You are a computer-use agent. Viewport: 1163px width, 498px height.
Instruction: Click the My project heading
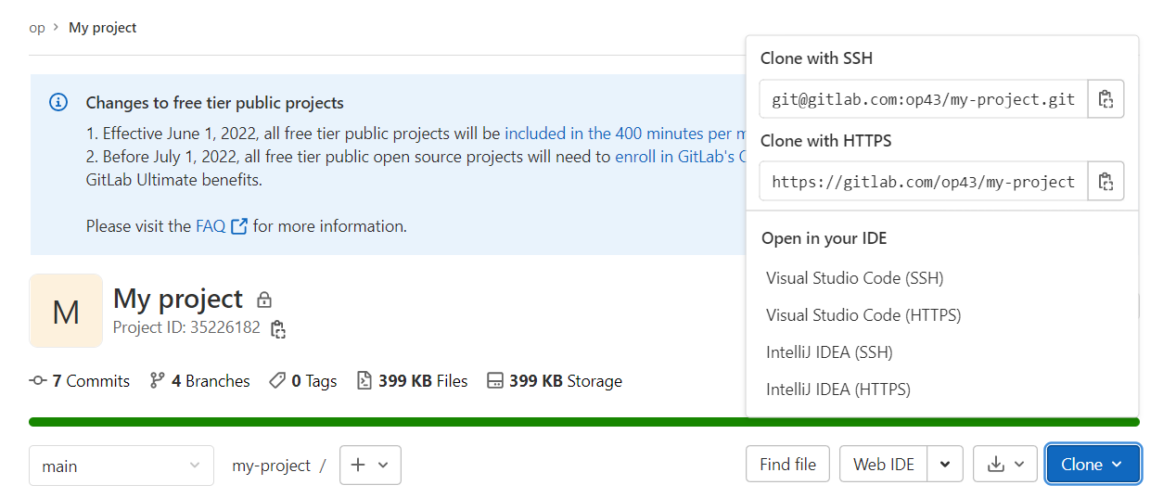(178, 298)
